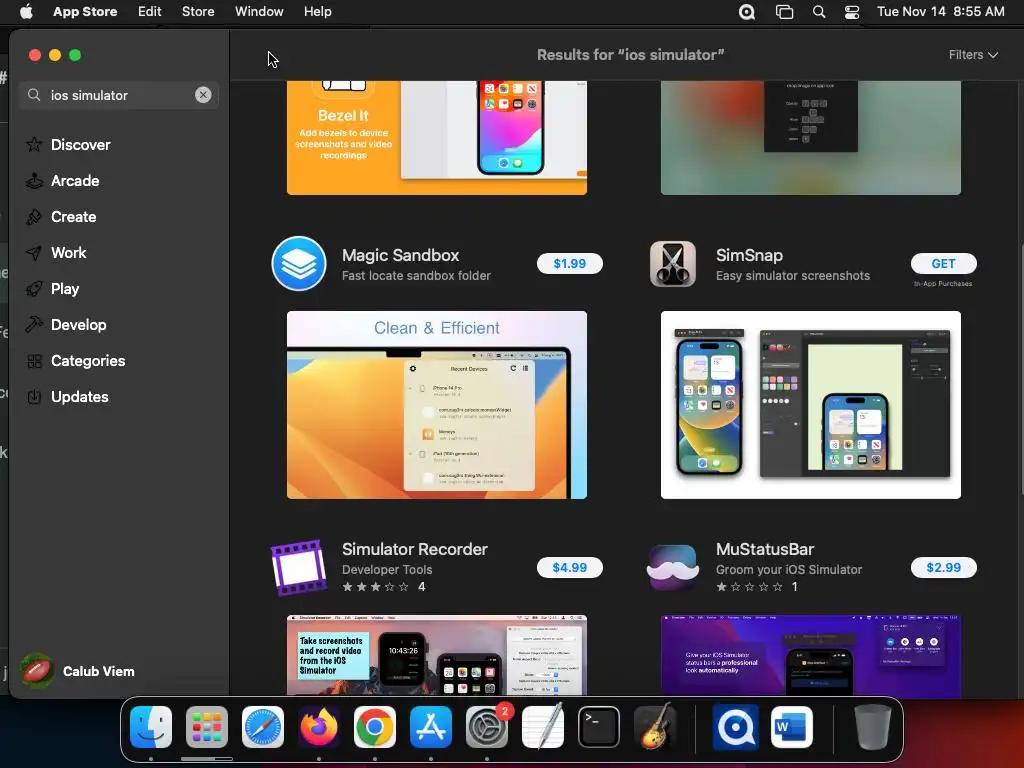The height and width of the screenshot is (768, 1024).
Task: Open the MuStatusBar app icon
Action: (673, 567)
